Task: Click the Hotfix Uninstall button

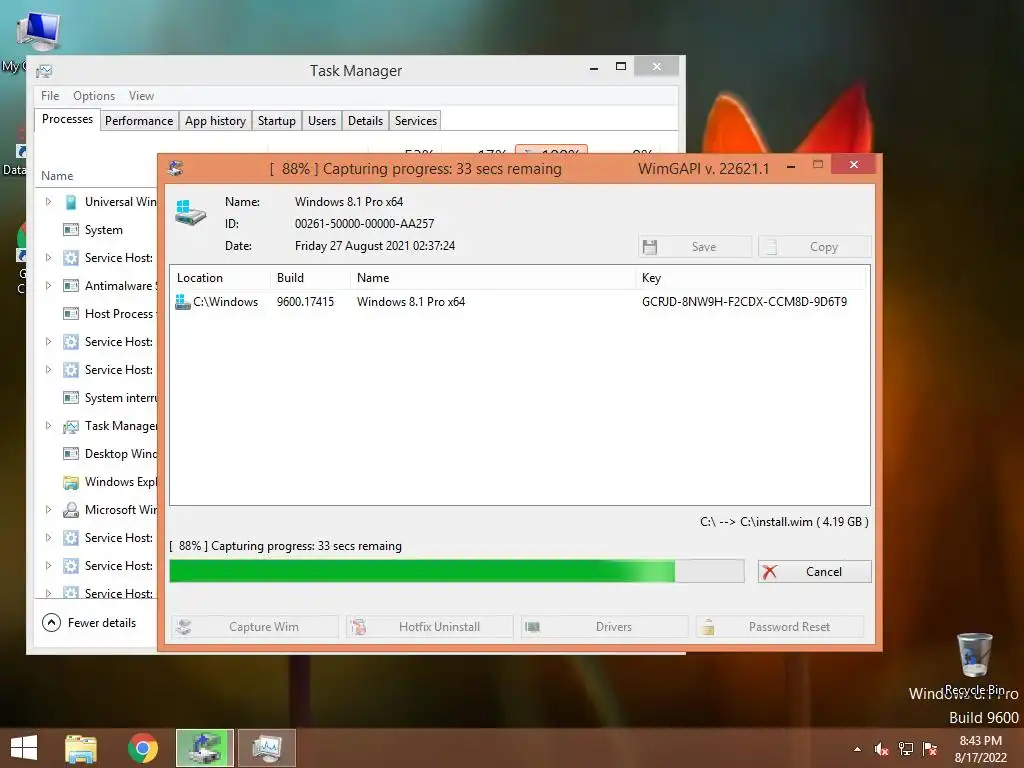Action: pos(430,627)
